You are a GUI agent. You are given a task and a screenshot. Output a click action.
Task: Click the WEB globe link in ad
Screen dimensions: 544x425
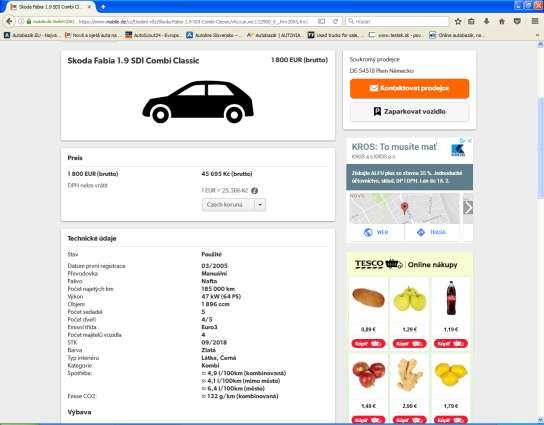pos(376,232)
